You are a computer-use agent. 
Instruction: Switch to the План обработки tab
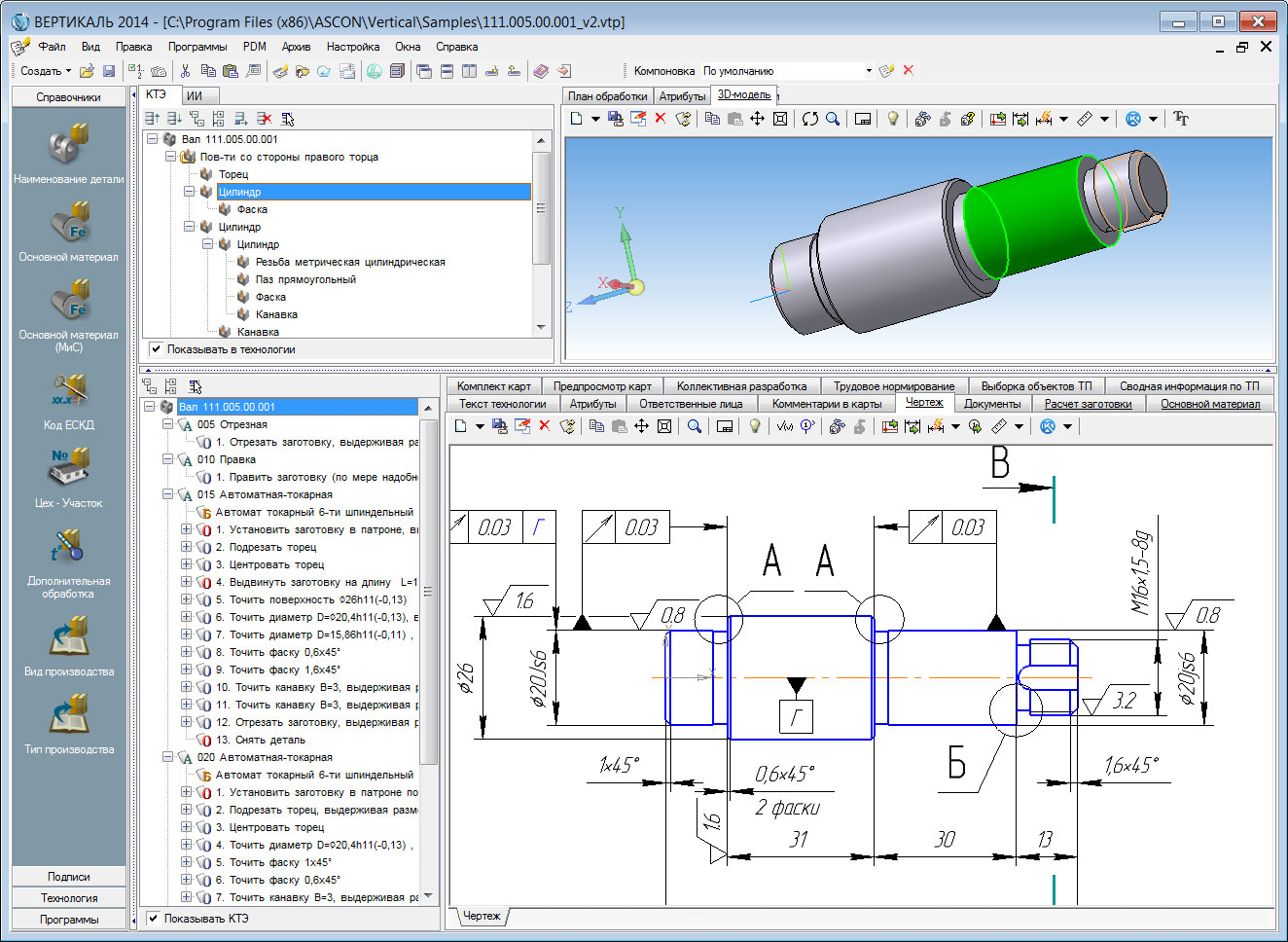pyautogui.click(x=607, y=96)
